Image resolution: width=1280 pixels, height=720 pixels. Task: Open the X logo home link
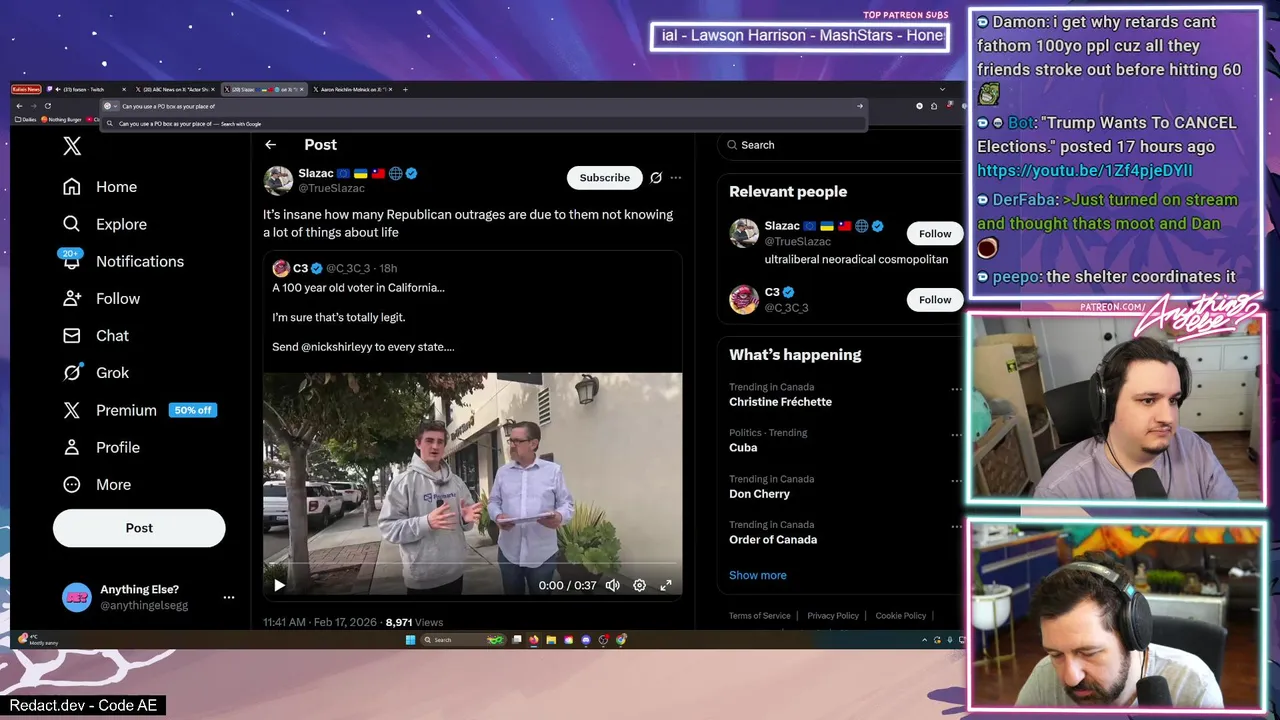coord(72,146)
